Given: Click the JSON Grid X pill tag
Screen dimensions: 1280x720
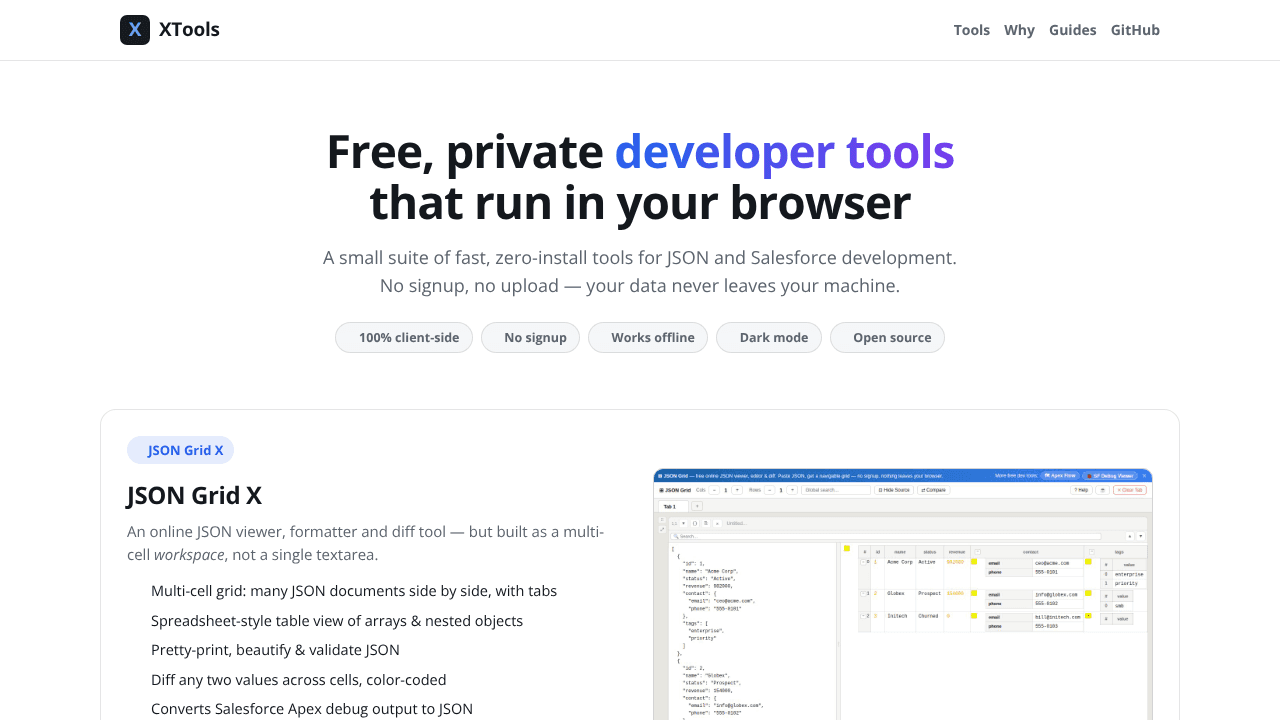Looking at the screenshot, I should pos(180,450).
